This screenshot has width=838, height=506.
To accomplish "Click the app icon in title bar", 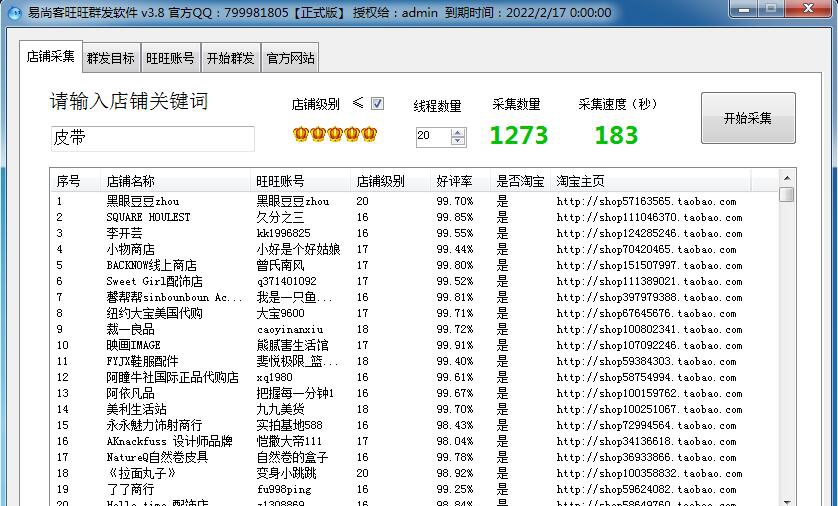I will tap(12, 12).
